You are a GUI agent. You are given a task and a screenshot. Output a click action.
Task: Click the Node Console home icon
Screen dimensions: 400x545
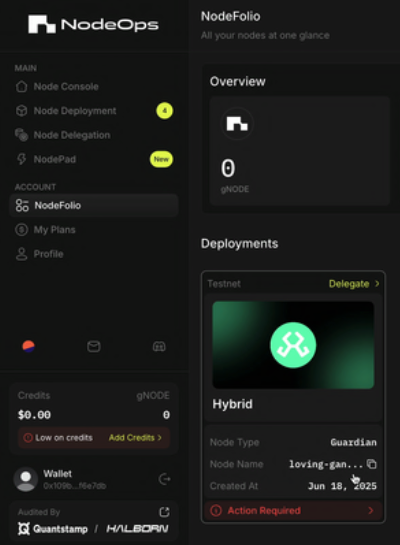(x=22, y=87)
